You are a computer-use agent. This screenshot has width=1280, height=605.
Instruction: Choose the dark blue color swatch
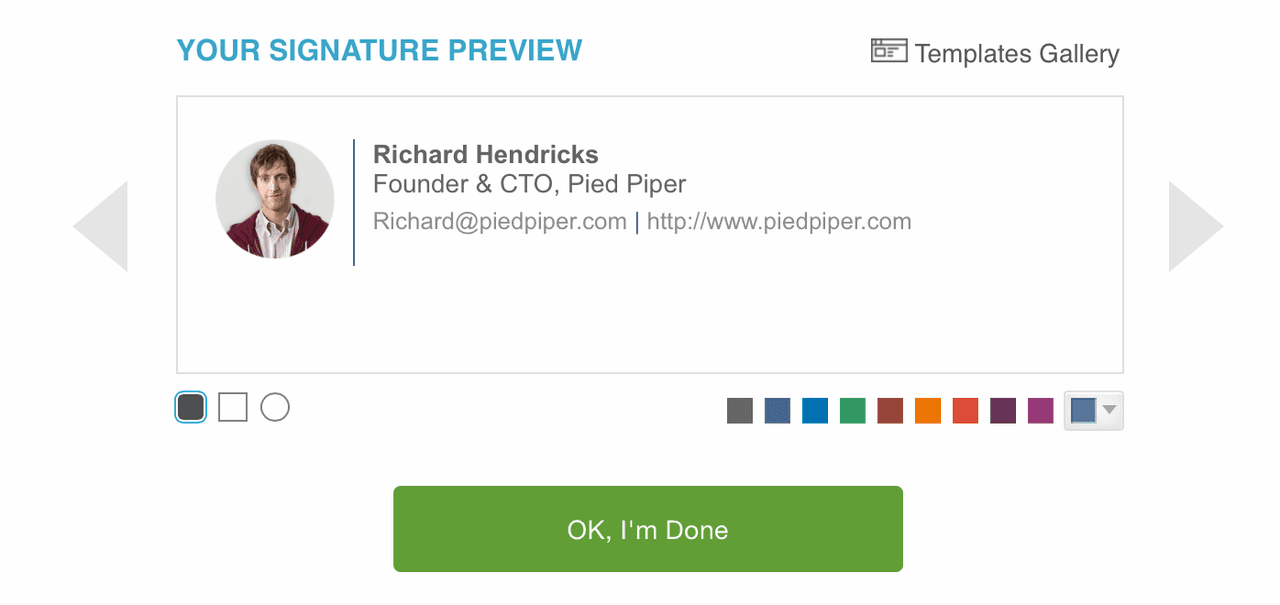click(777, 411)
